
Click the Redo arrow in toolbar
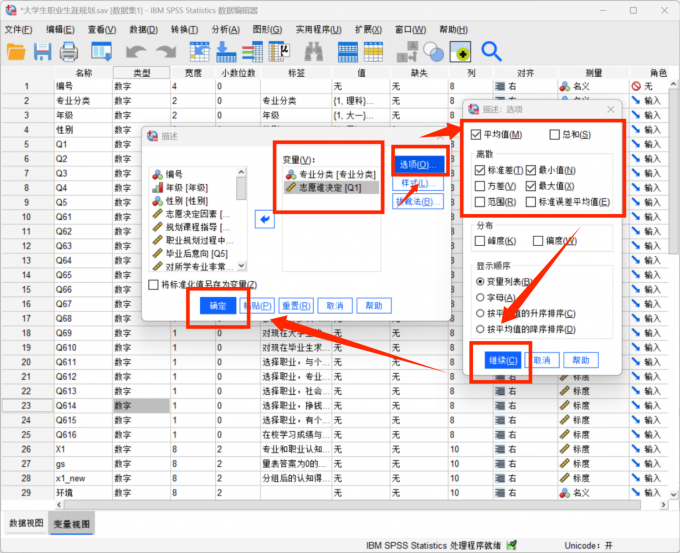pyautogui.click(x=164, y=51)
